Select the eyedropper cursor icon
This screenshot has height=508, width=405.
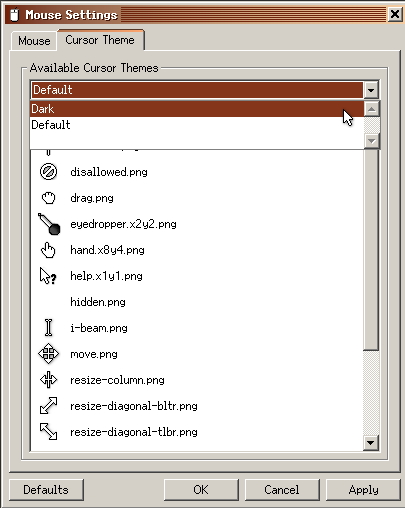click(49, 224)
